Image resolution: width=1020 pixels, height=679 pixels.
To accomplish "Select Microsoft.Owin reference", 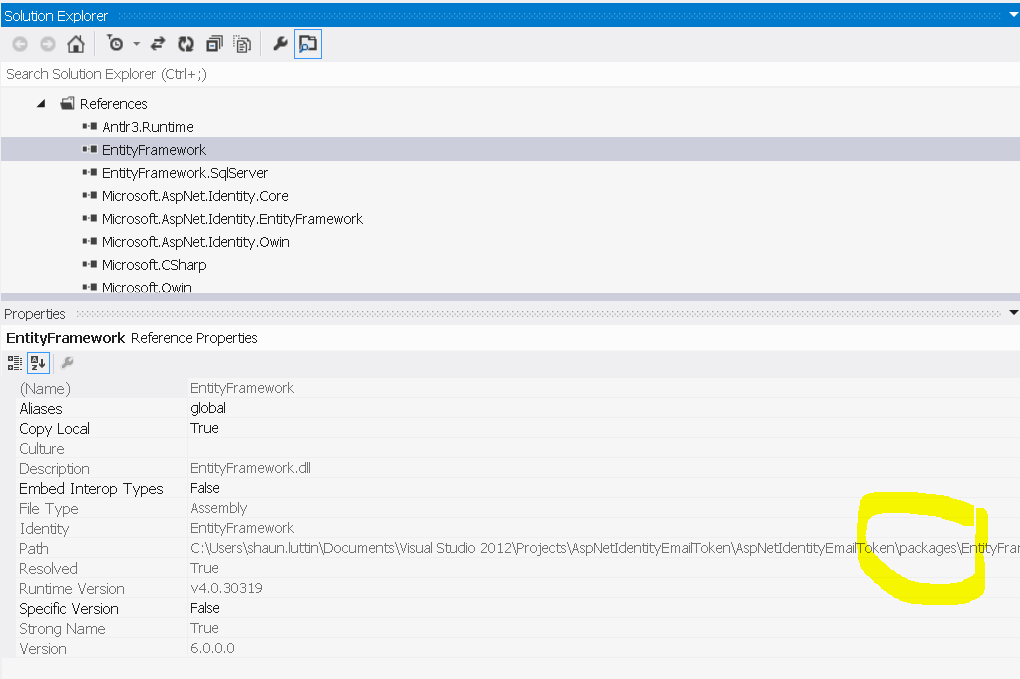I will coord(146,287).
